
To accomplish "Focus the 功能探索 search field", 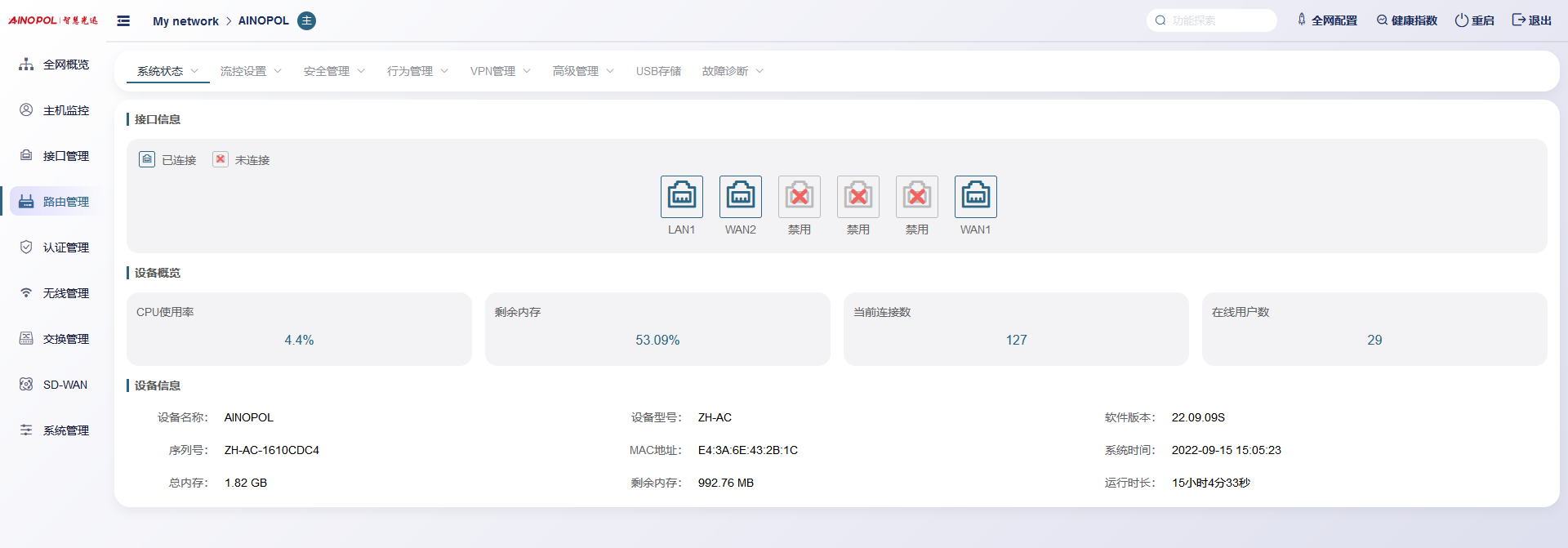I will [1218, 20].
